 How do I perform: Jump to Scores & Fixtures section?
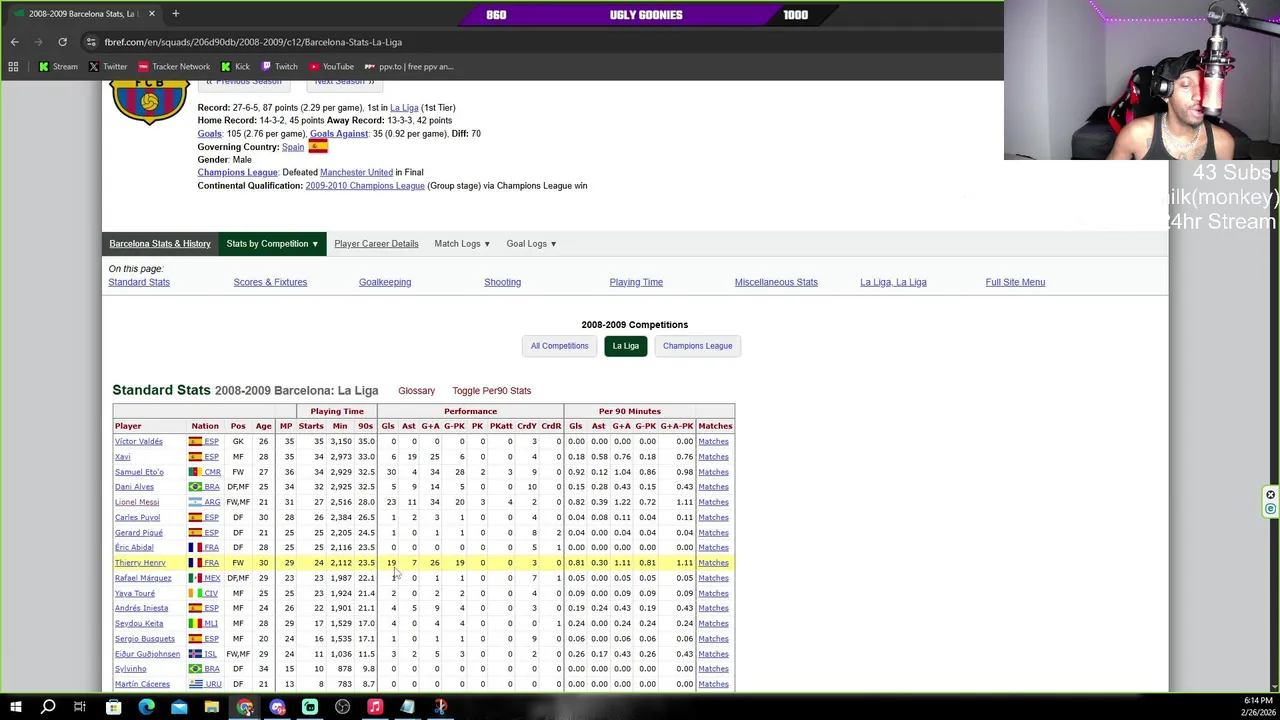270,282
